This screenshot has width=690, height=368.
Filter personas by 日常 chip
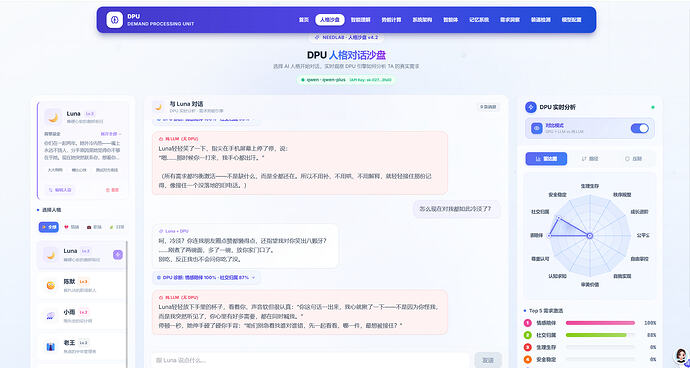coord(117,227)
